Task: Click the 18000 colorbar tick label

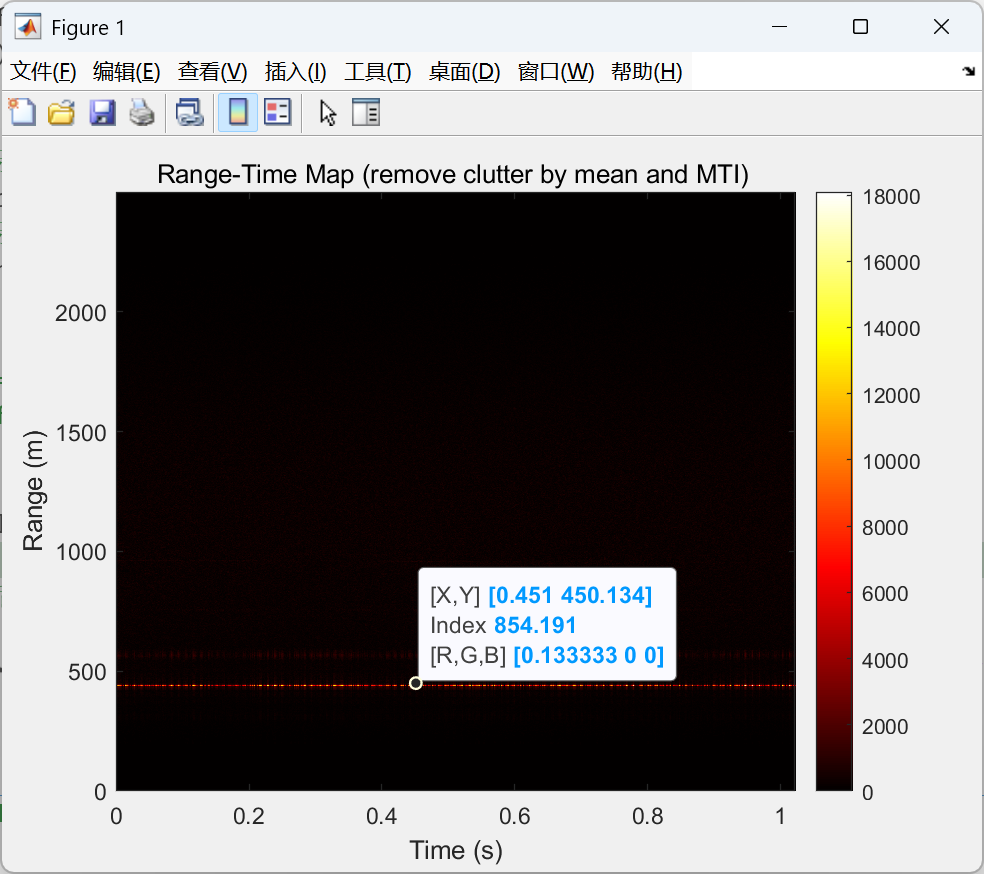Action: pyautogui.click(x=891, y=197)
